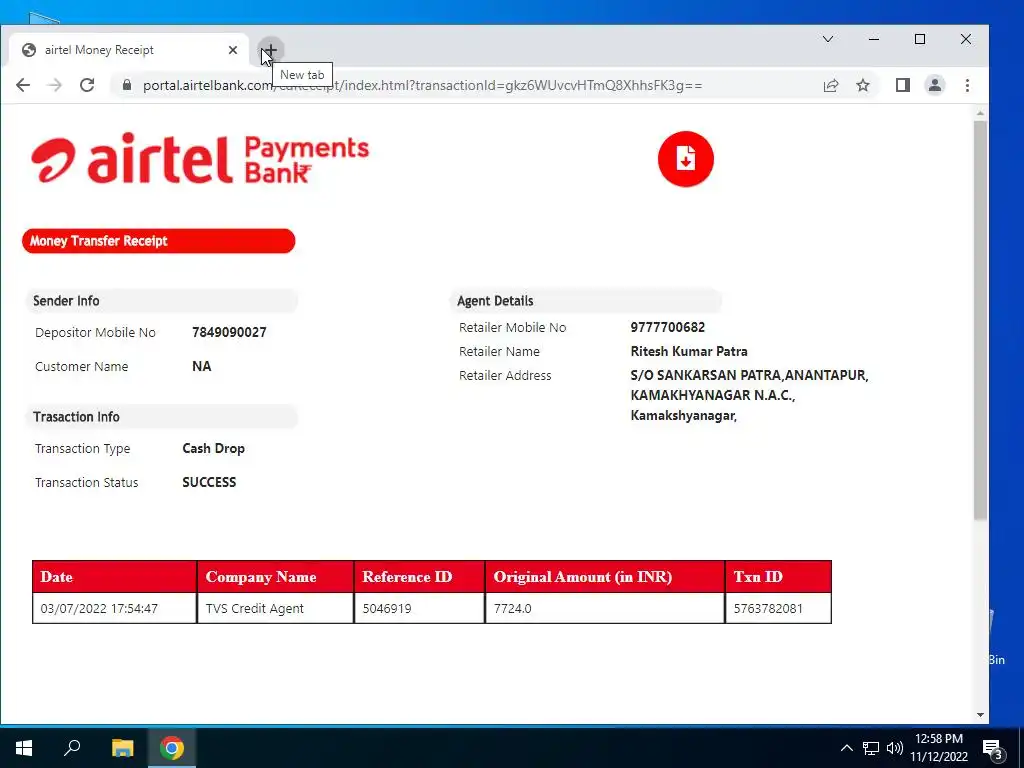Bookmark this page with the star
The width and height of the screenshot is (1024, 768).
(x=863, y=85)
